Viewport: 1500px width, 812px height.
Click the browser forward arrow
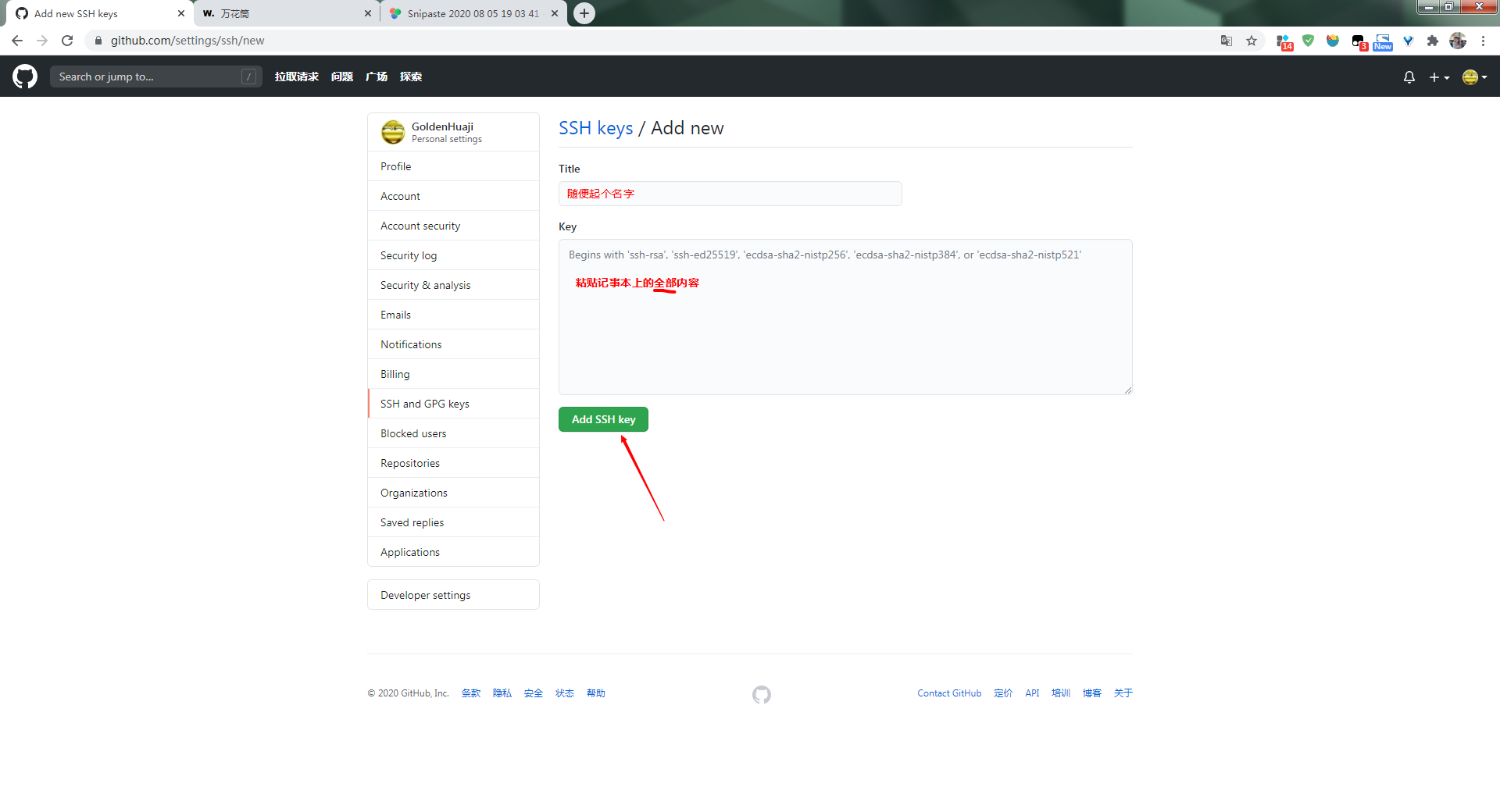coord(42,41)
